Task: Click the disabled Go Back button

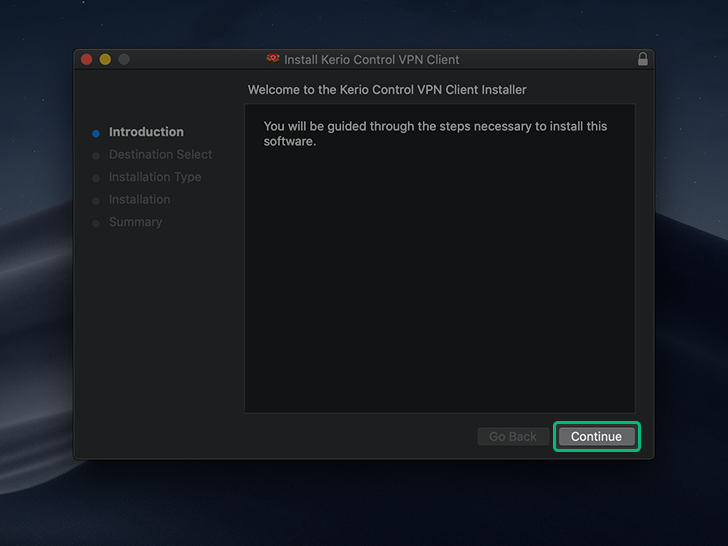Action: pyautogui.click(x=513, y=436)
